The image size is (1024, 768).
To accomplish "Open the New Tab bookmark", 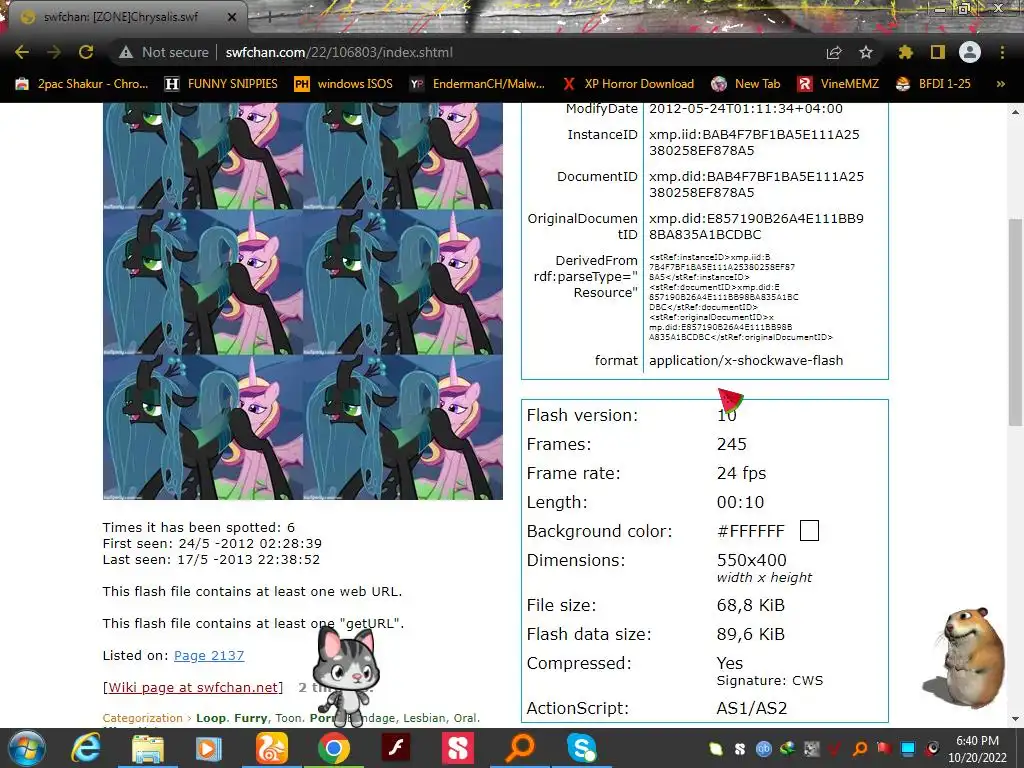I will click(x=746, y=84).
